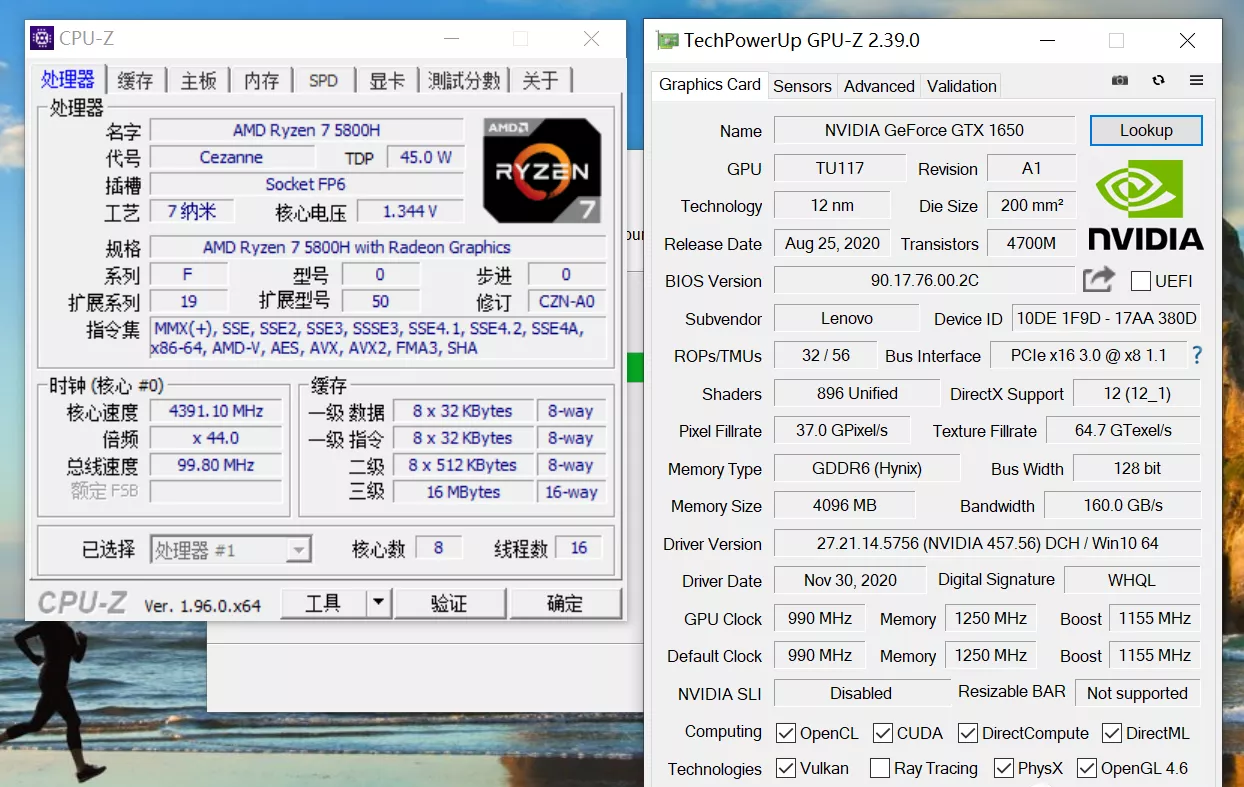Click the 线程数 value 16

click(x=578, y=548)
